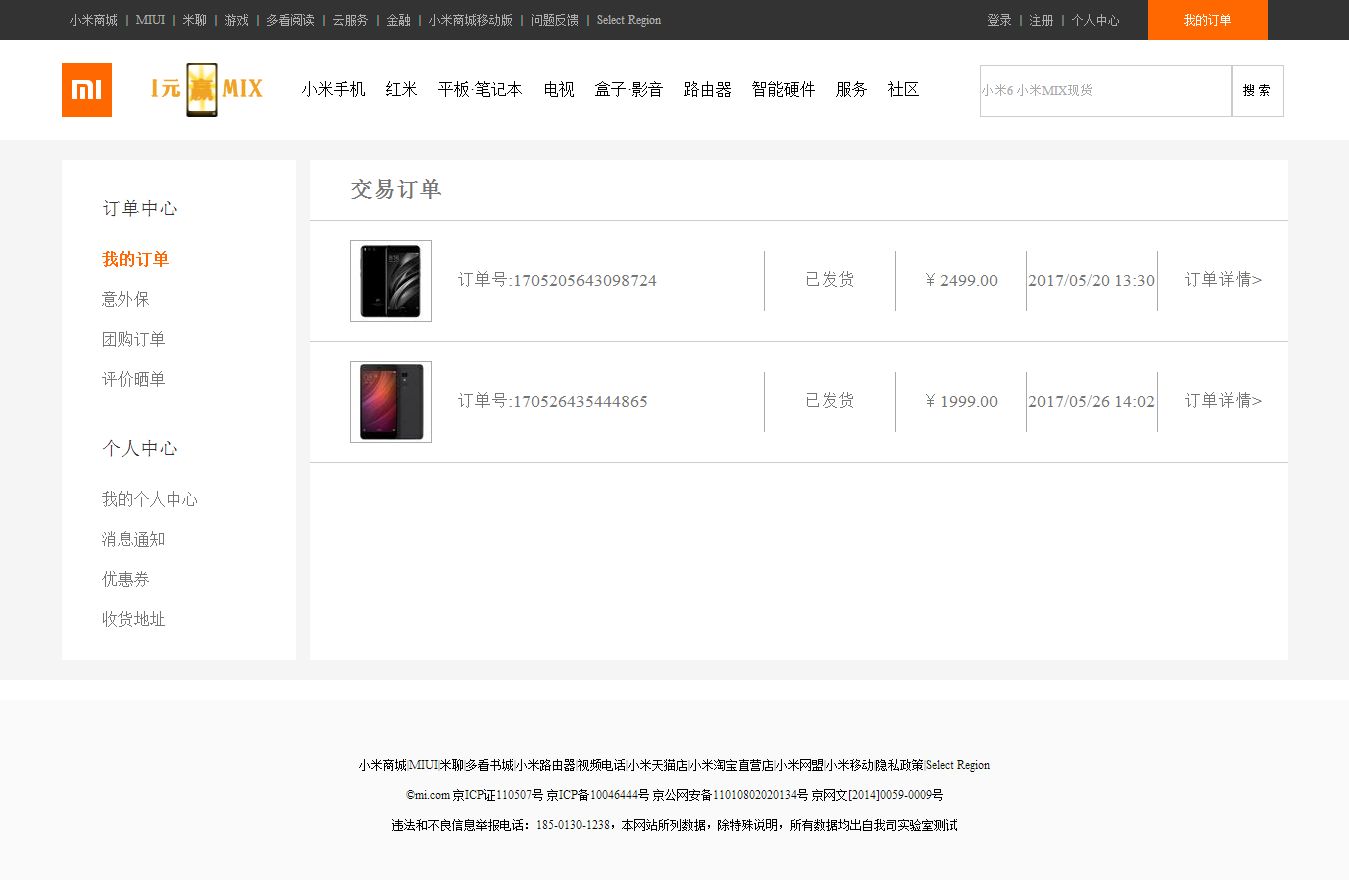This screenshot has height=880, width=1349.
Task: Select 我的个人中心 in the sidebar
Action: pos(150,499)
